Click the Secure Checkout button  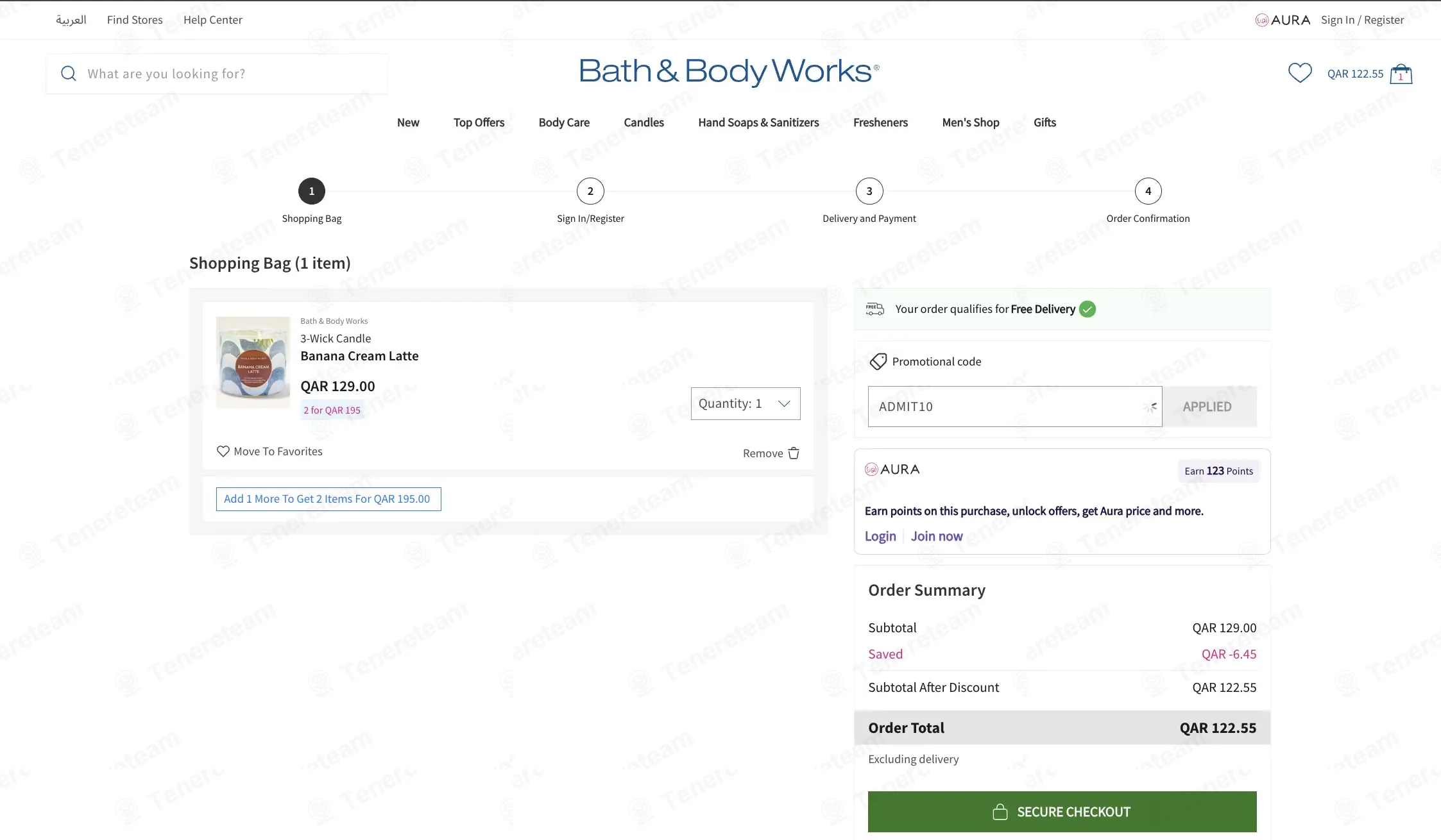click(x=1062, y=812)
